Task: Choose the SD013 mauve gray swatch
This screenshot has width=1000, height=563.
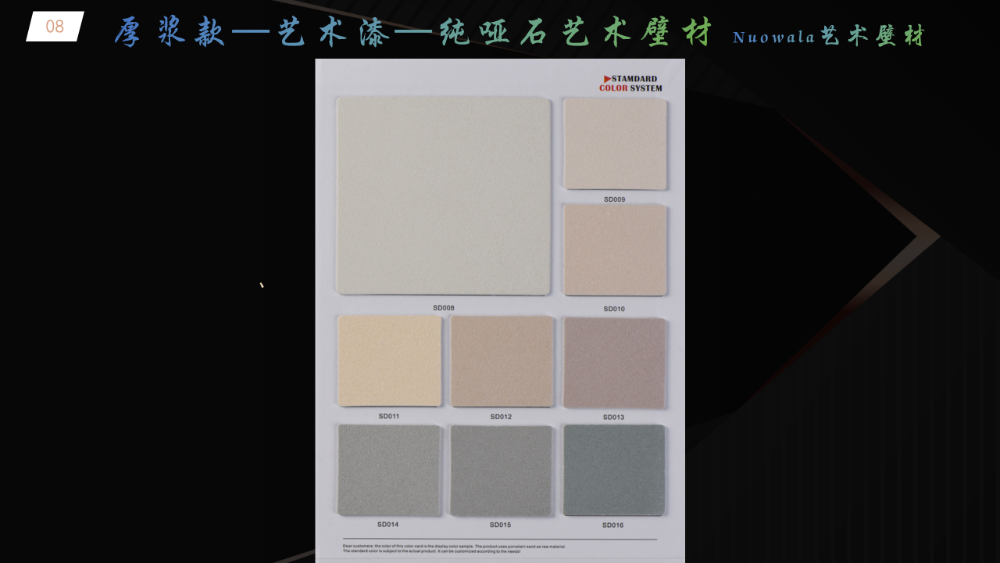Action: click(614, 363)
